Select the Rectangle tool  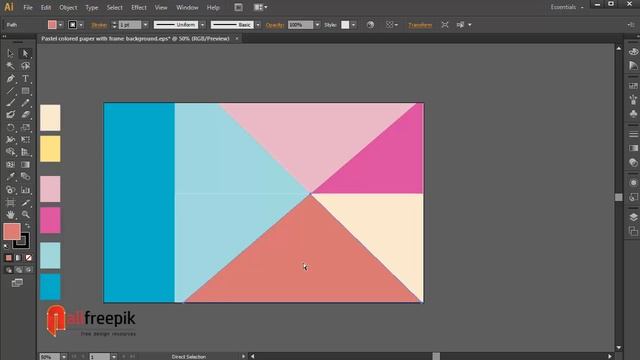[25, 91]
